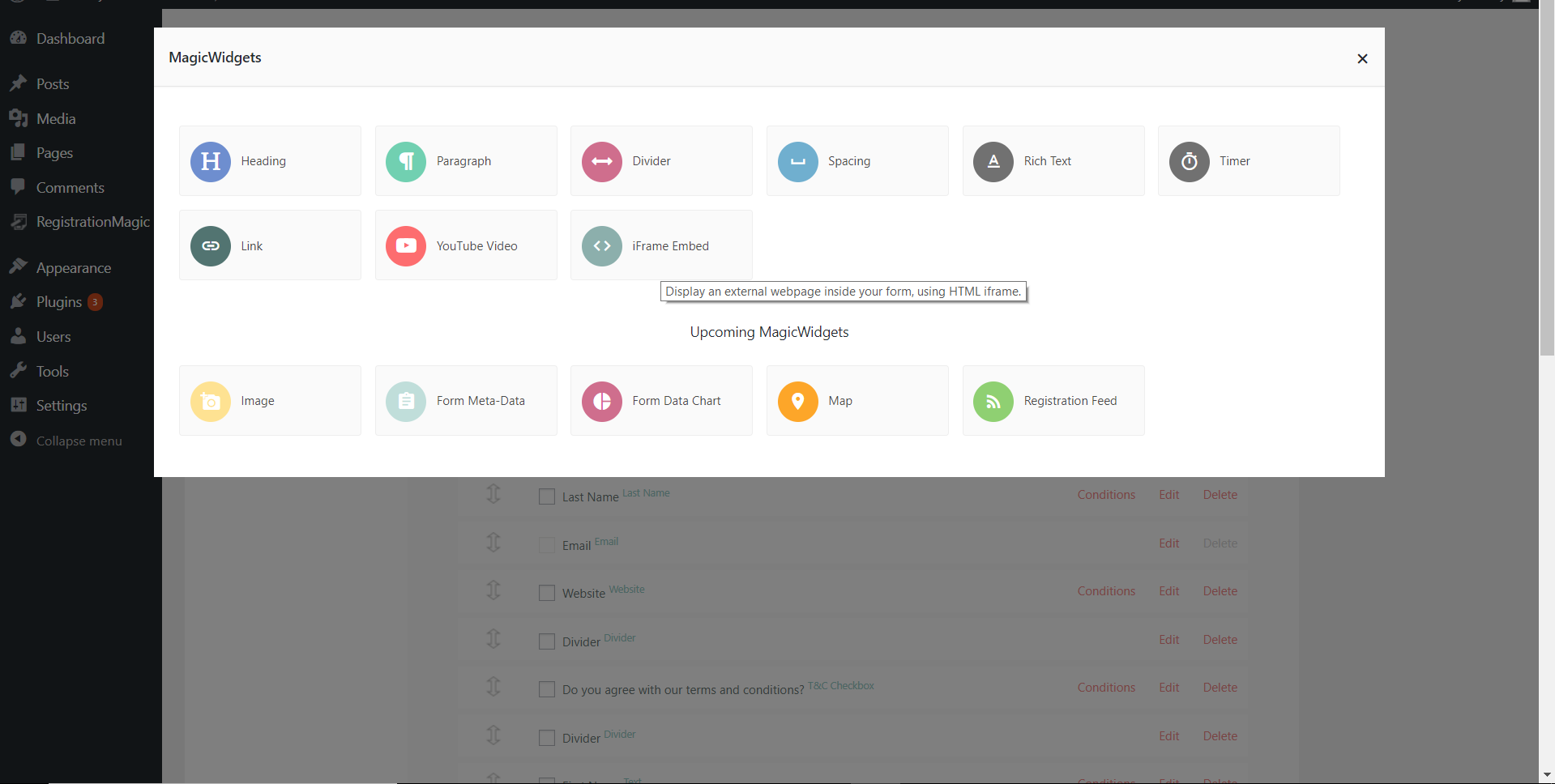This screenshot has width=1555, height=784.
Task: Delete the Website field
Action: pyautogui.click(x=1220, y=591)
